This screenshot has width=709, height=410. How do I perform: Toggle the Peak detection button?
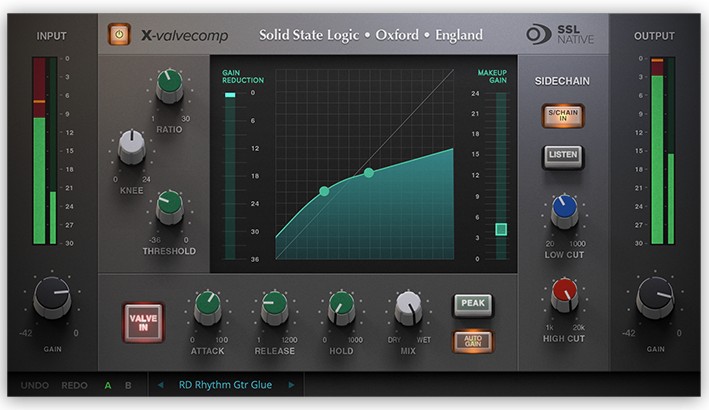click(473, 304)
